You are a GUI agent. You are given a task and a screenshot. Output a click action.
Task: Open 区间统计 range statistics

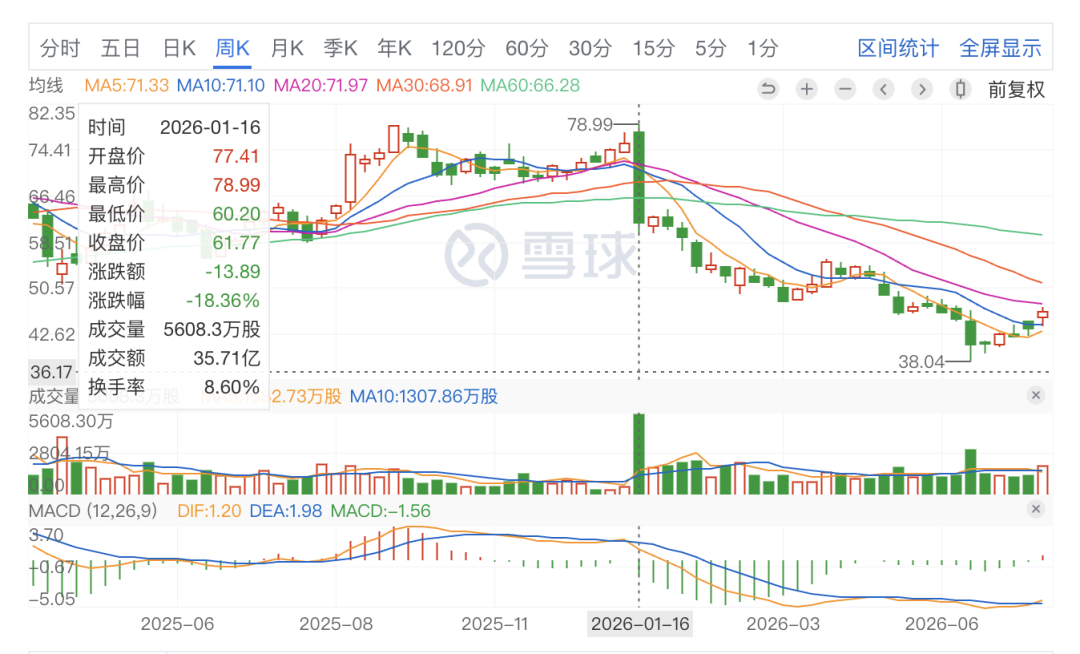coord(897,48)
